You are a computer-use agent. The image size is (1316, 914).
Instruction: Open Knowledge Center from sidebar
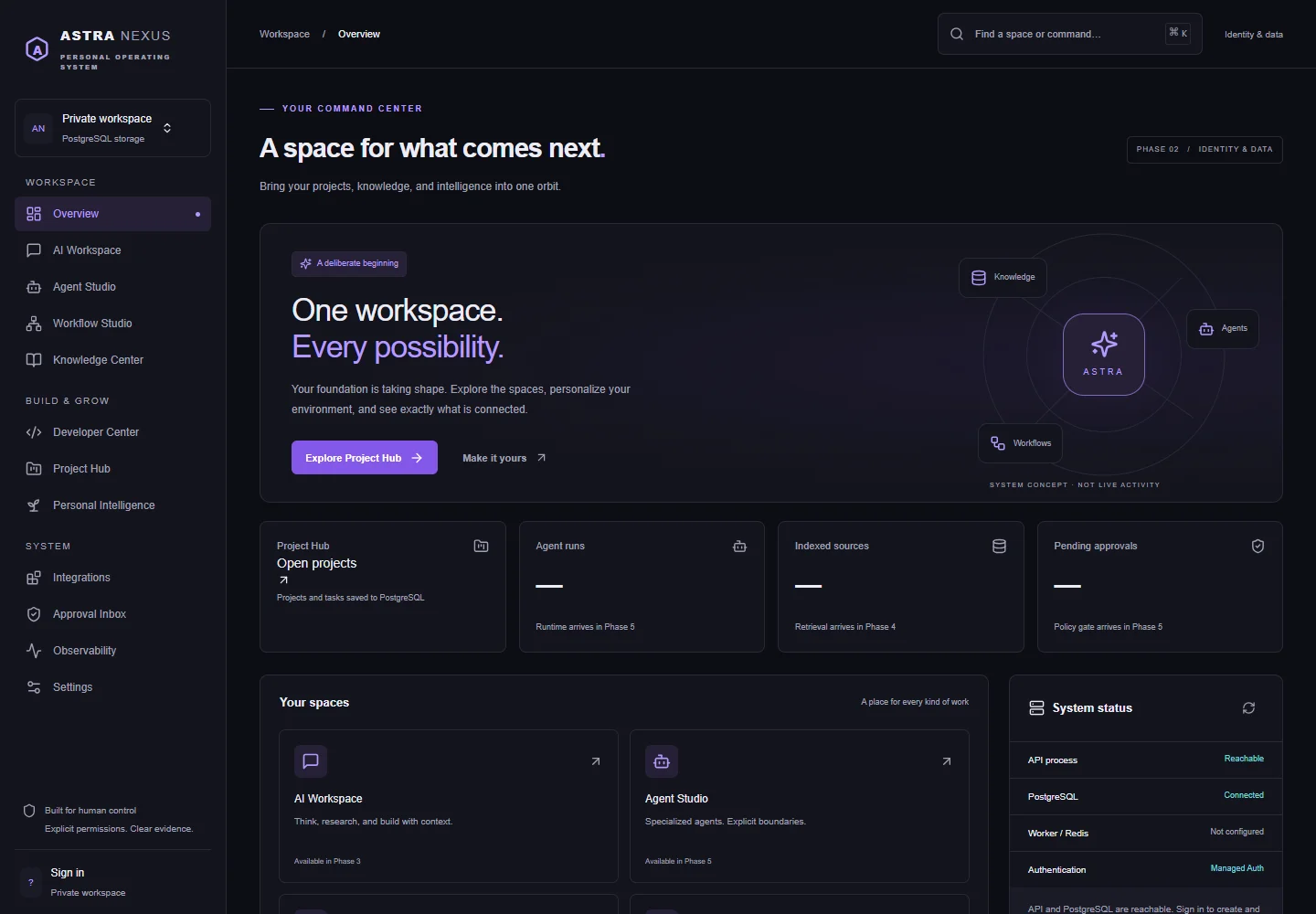pos(112,360)
